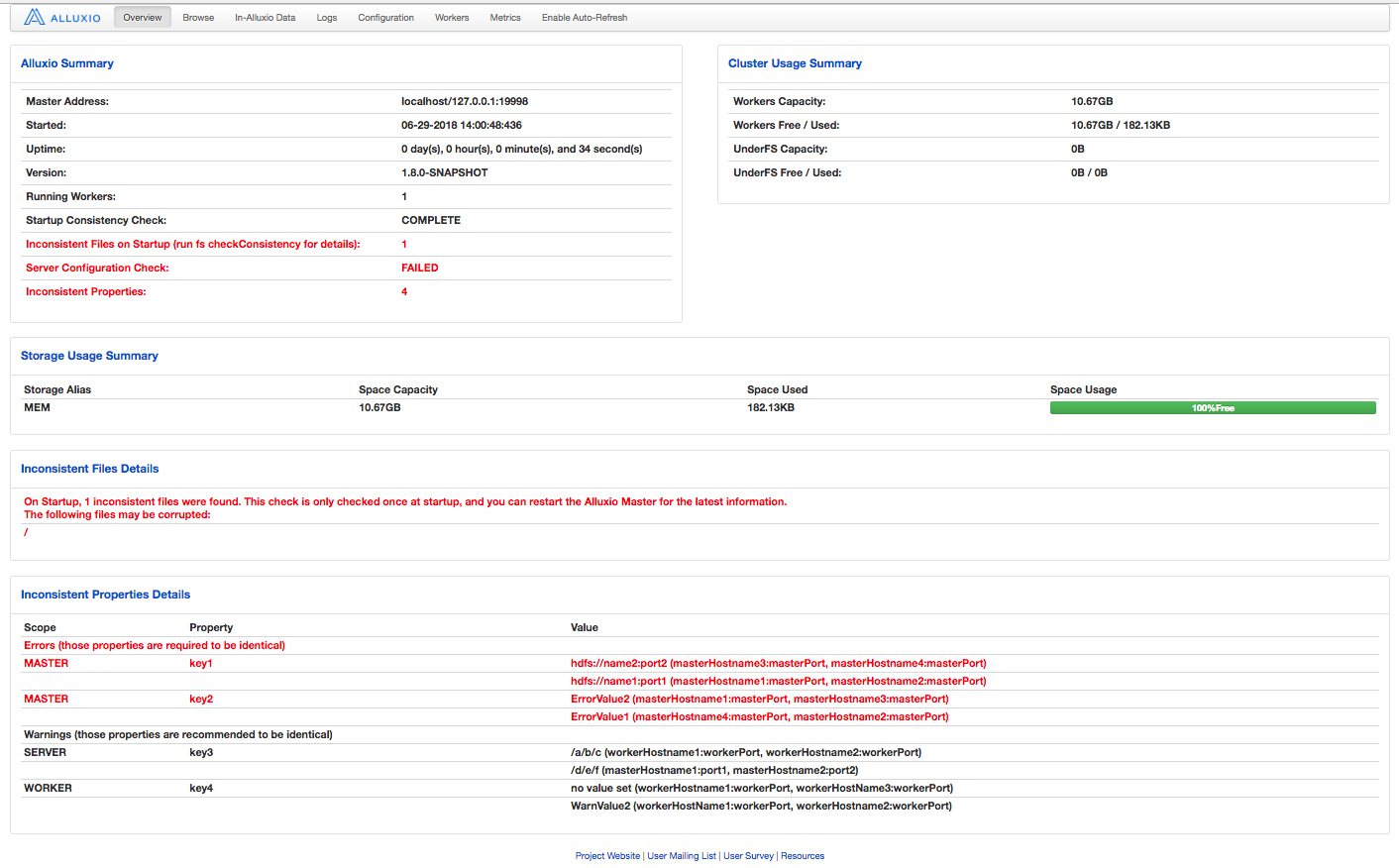Open the Project Website link

click(x=607, y=856)
